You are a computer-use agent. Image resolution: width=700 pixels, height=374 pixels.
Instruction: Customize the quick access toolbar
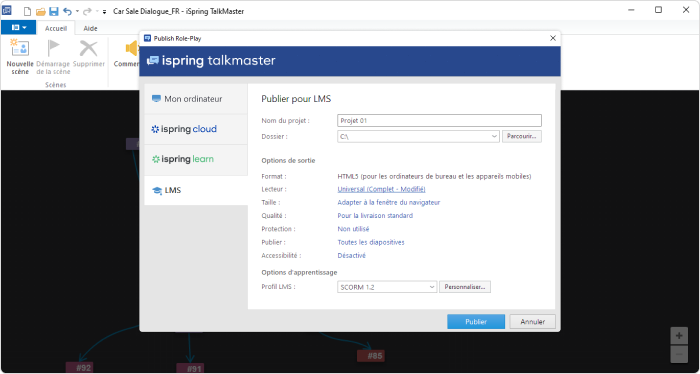coord(104,12)
